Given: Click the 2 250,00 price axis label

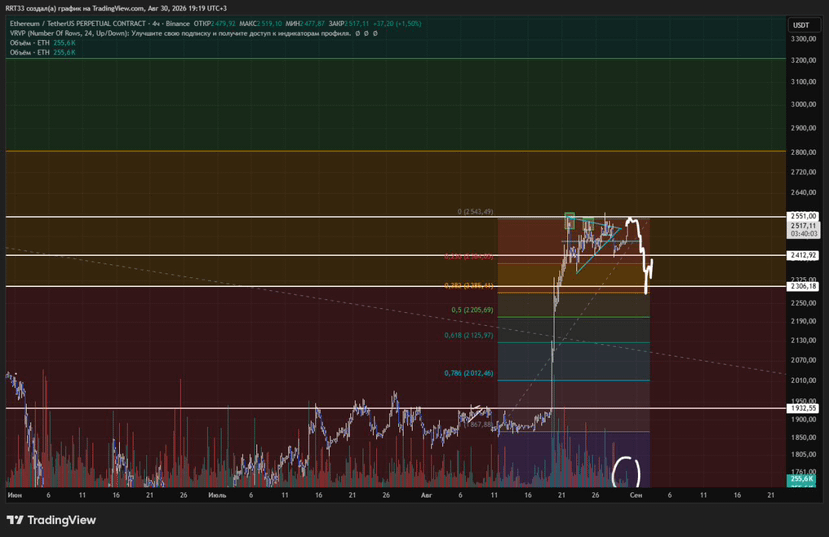Looking at the screenshot, I should (804, 303).
